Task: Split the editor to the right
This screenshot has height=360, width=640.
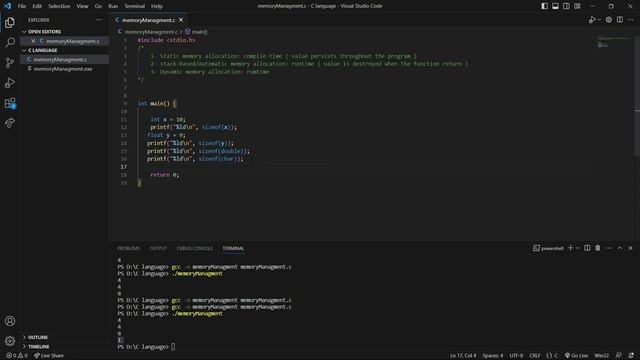Action: [620, 20]
